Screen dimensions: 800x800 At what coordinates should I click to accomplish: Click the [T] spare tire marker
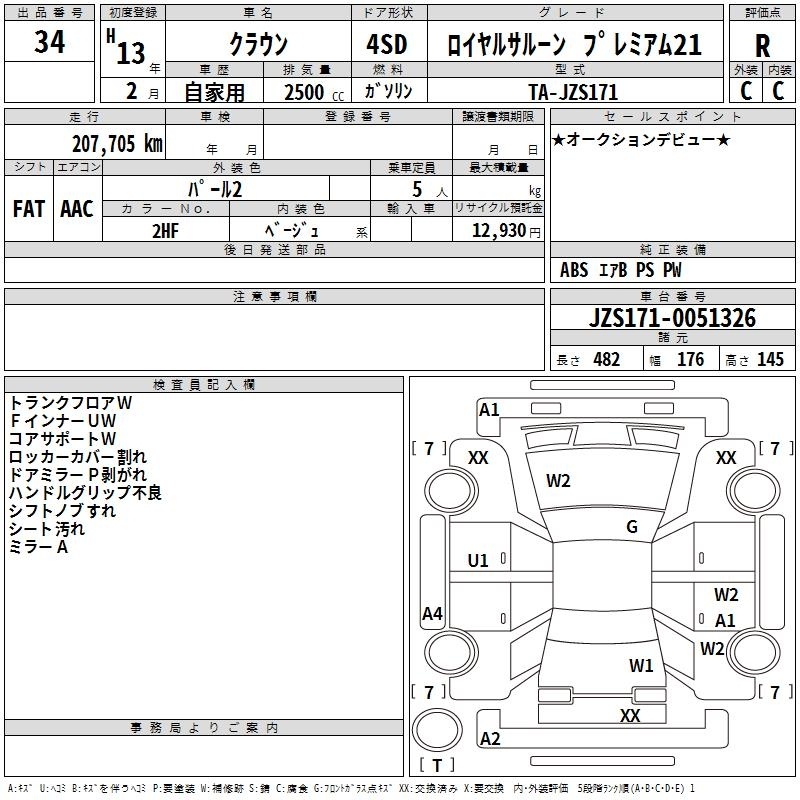(x=436, y=766)
